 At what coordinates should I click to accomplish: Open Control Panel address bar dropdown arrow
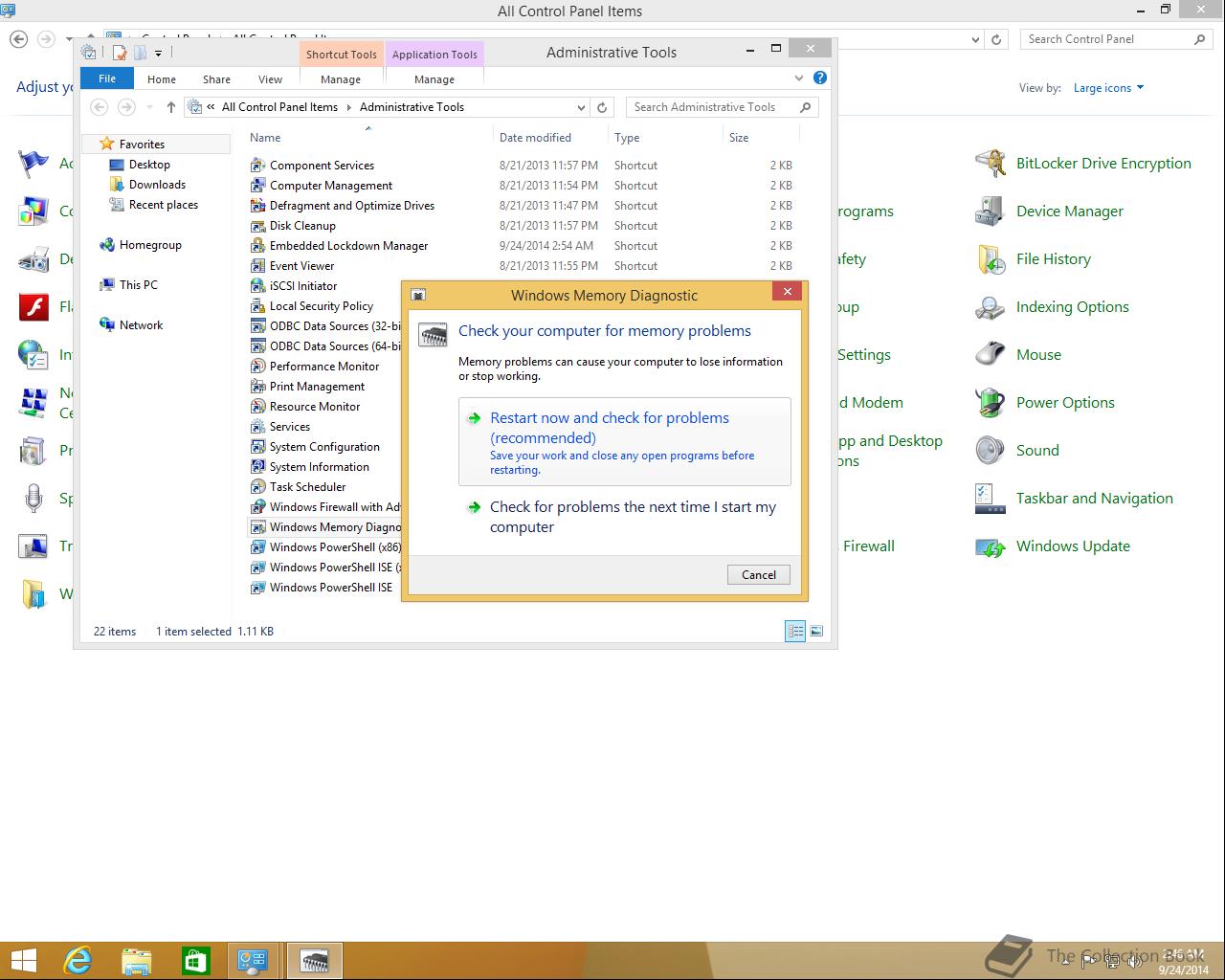(975, 39)
